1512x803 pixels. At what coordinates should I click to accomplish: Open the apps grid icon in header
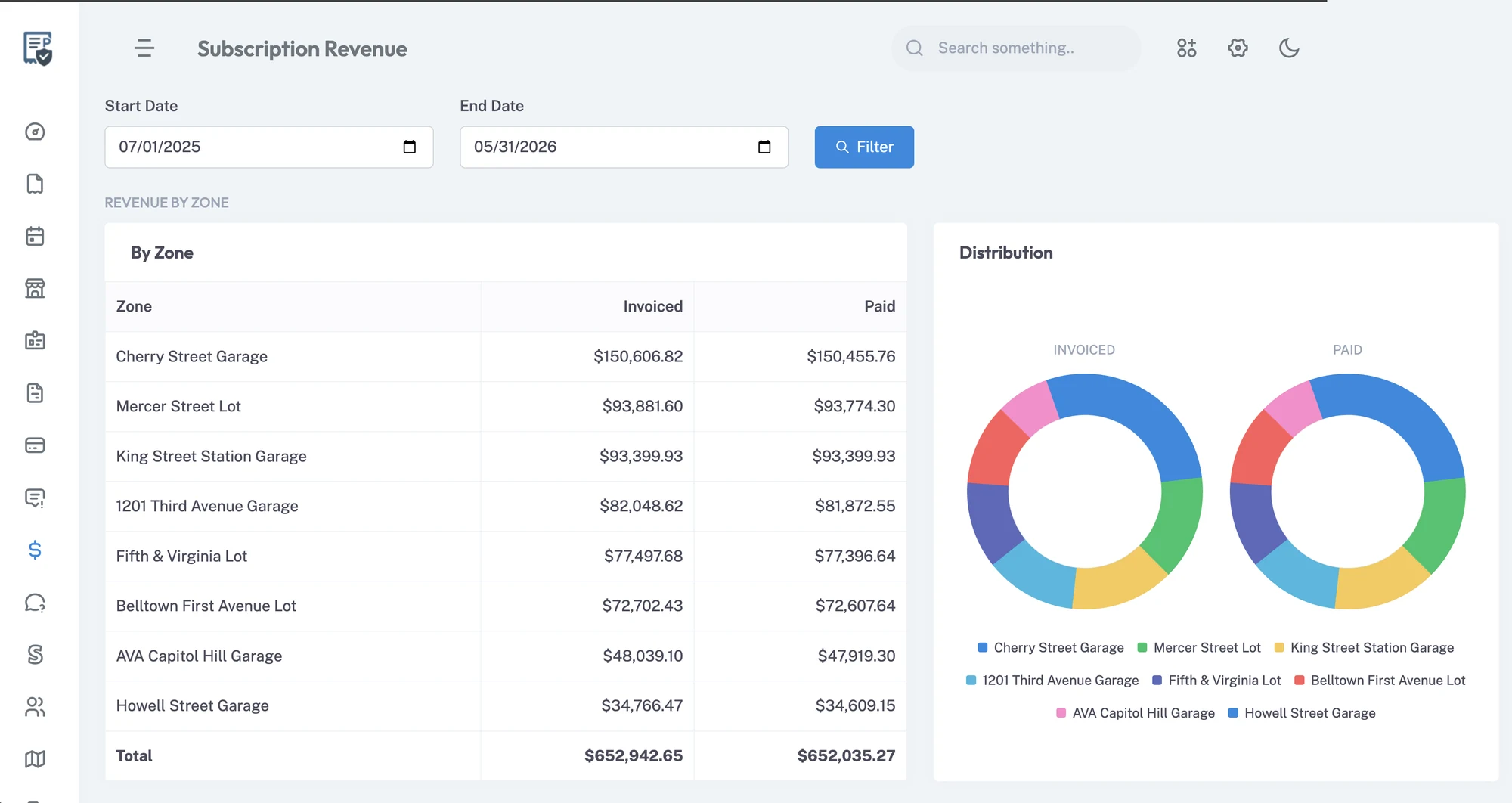coord(1187,48)
